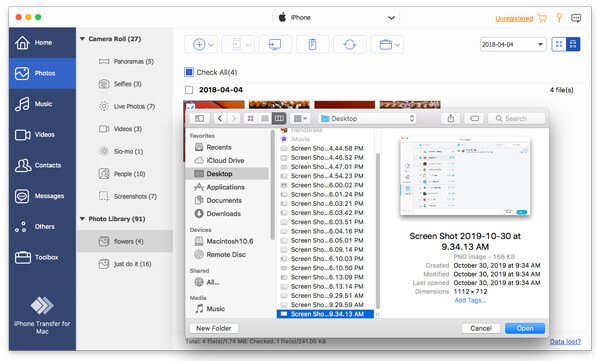This screenshot has width=600, height=361.
Task: Open Messages section
Action: click(42, 196)
